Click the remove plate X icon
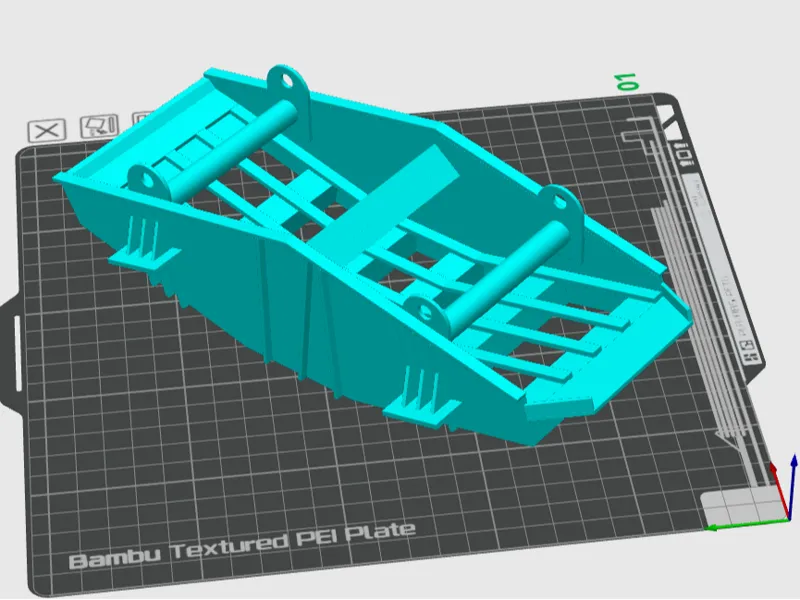The height and width of the screenshot is (600, 800). [46, 131]
